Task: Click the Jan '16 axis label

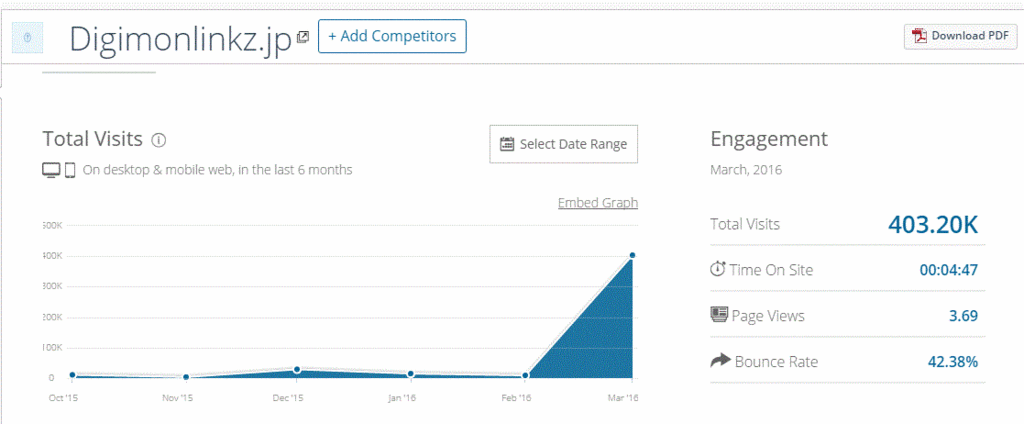Action: pyautogui.click(x=402, y=398)
